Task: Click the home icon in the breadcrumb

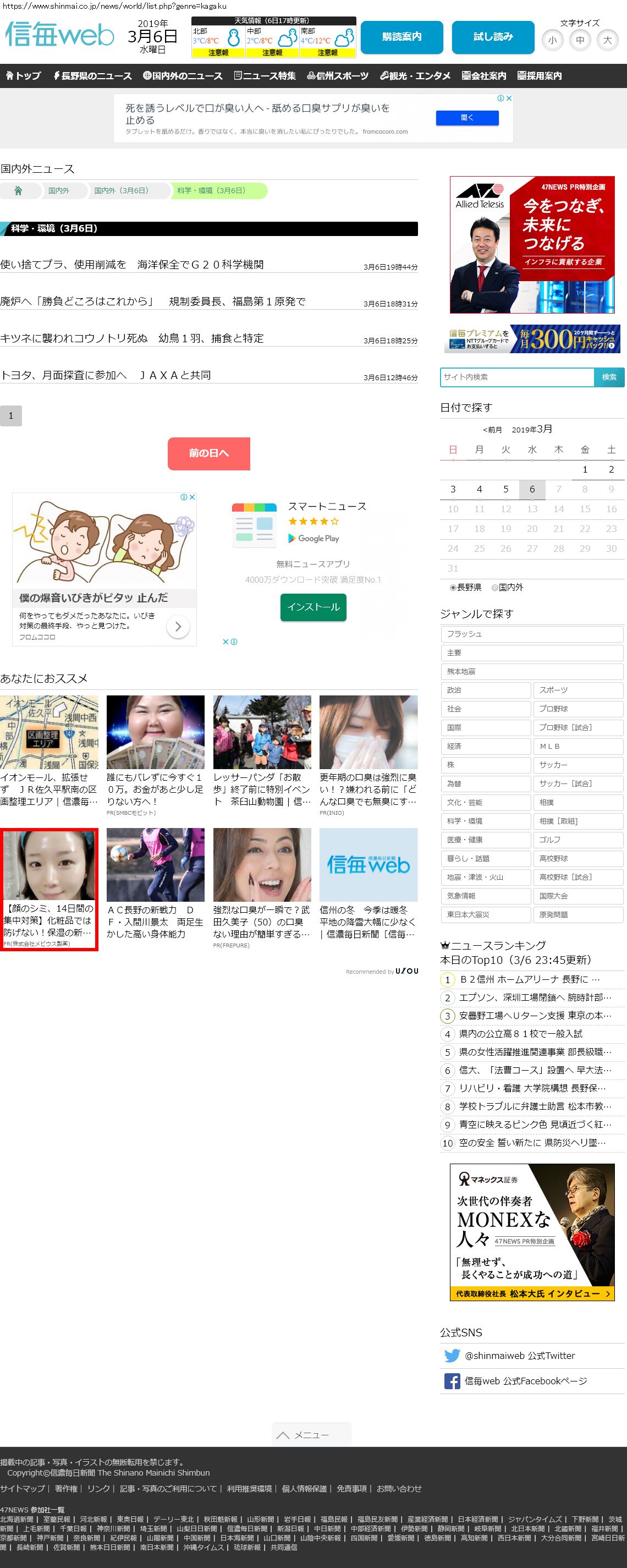Action: pyautogui.click(x=18, y=191)
